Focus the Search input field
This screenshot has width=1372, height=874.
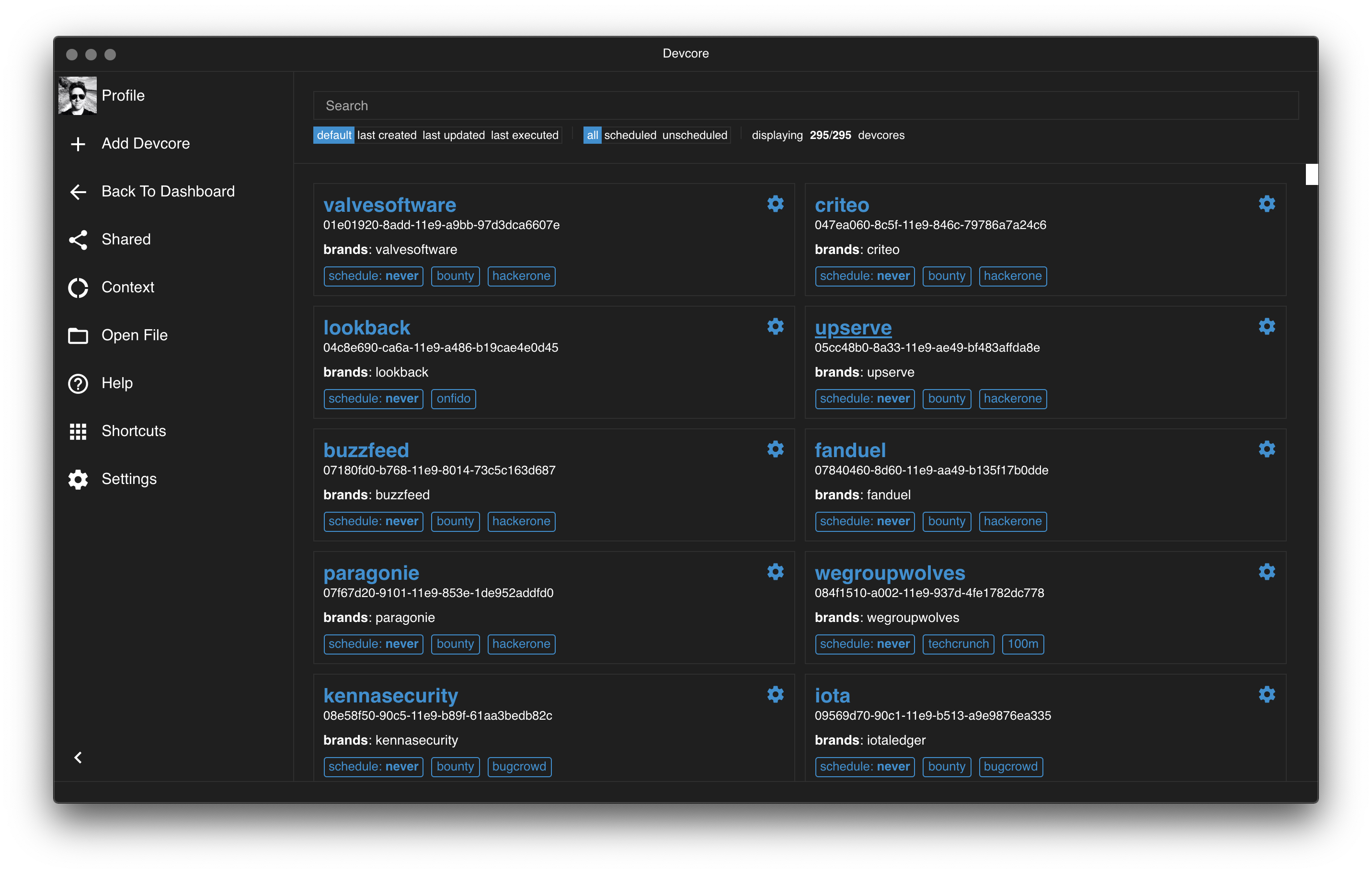pos(806,105)
